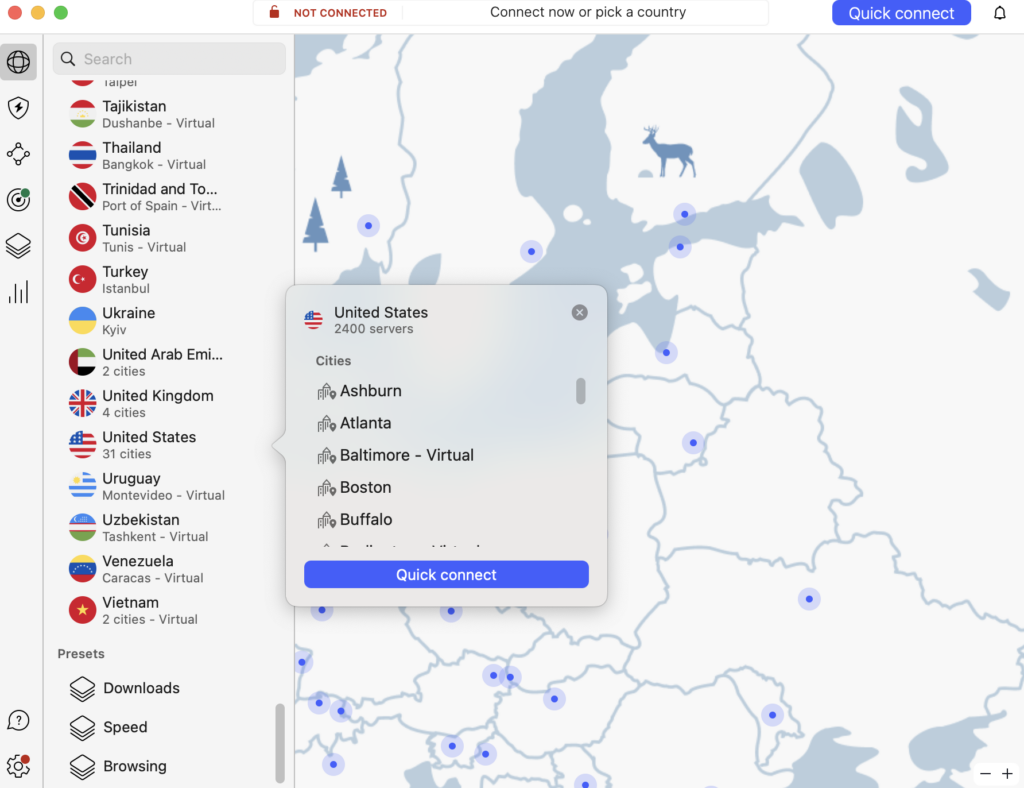Click the Baltimore city building icon
This screenshot has height=788, width=1024.
(326, 456)
